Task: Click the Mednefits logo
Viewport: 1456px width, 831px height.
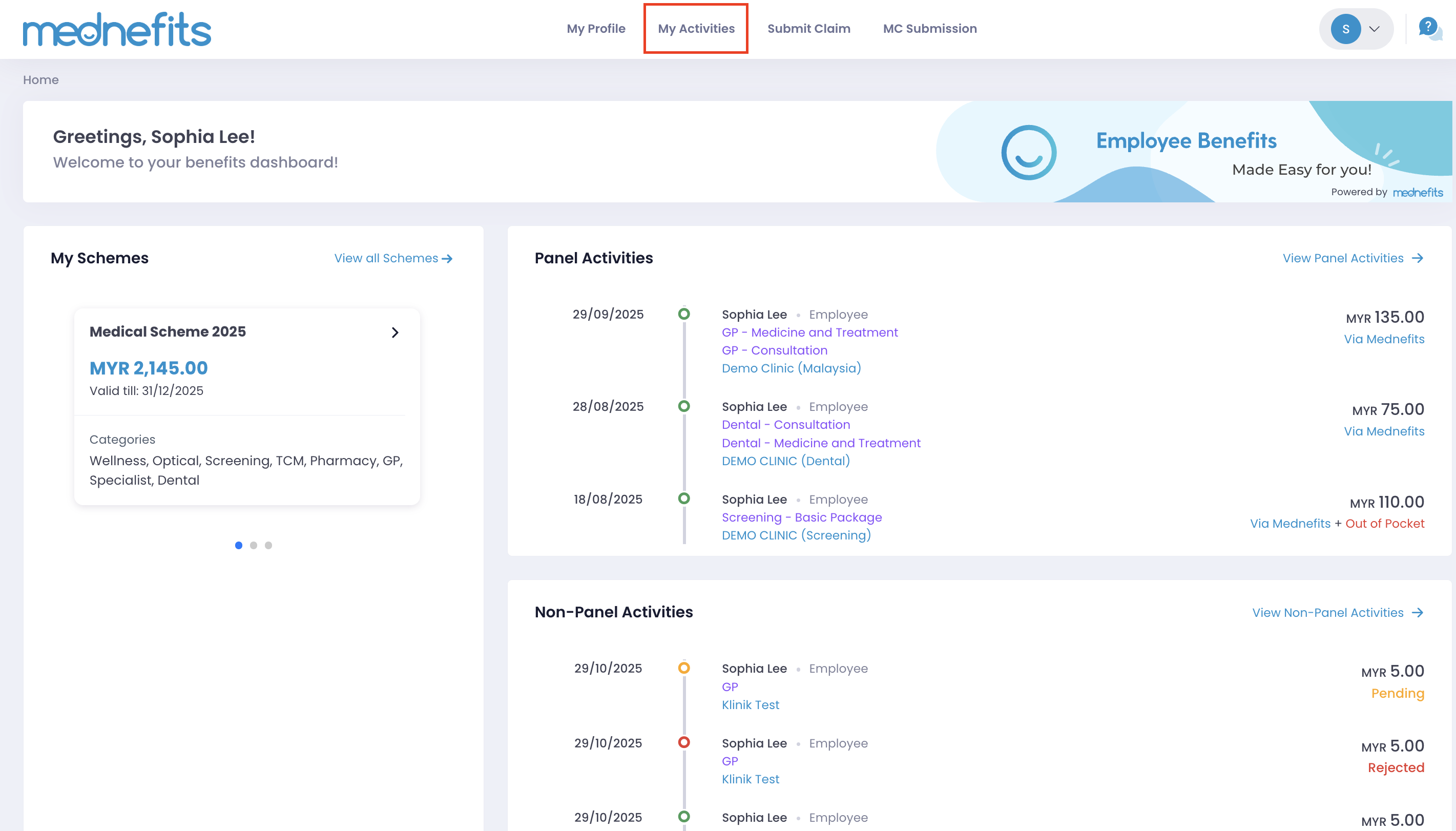Action: click(x=117, y=29)
